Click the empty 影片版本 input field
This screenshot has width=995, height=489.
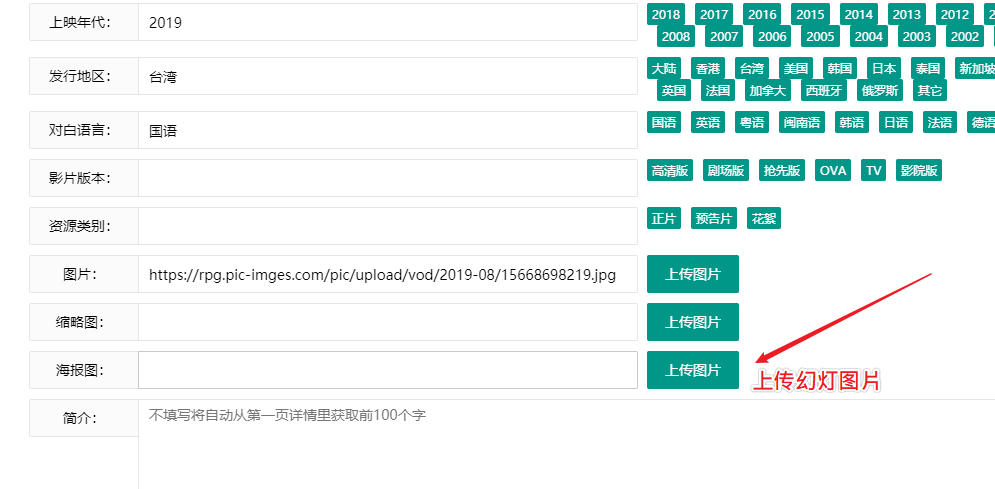pyautogui.click(x=387, y=178)
